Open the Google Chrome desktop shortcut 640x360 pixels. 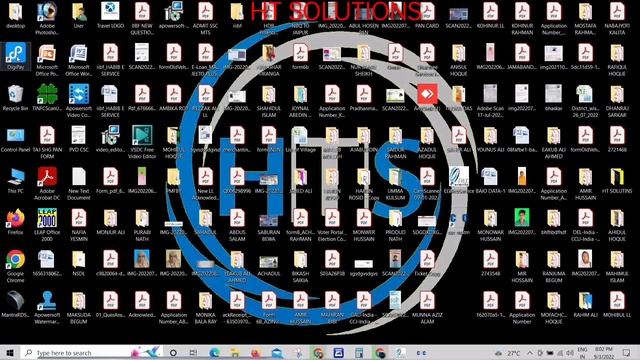(x=16, y=266)
